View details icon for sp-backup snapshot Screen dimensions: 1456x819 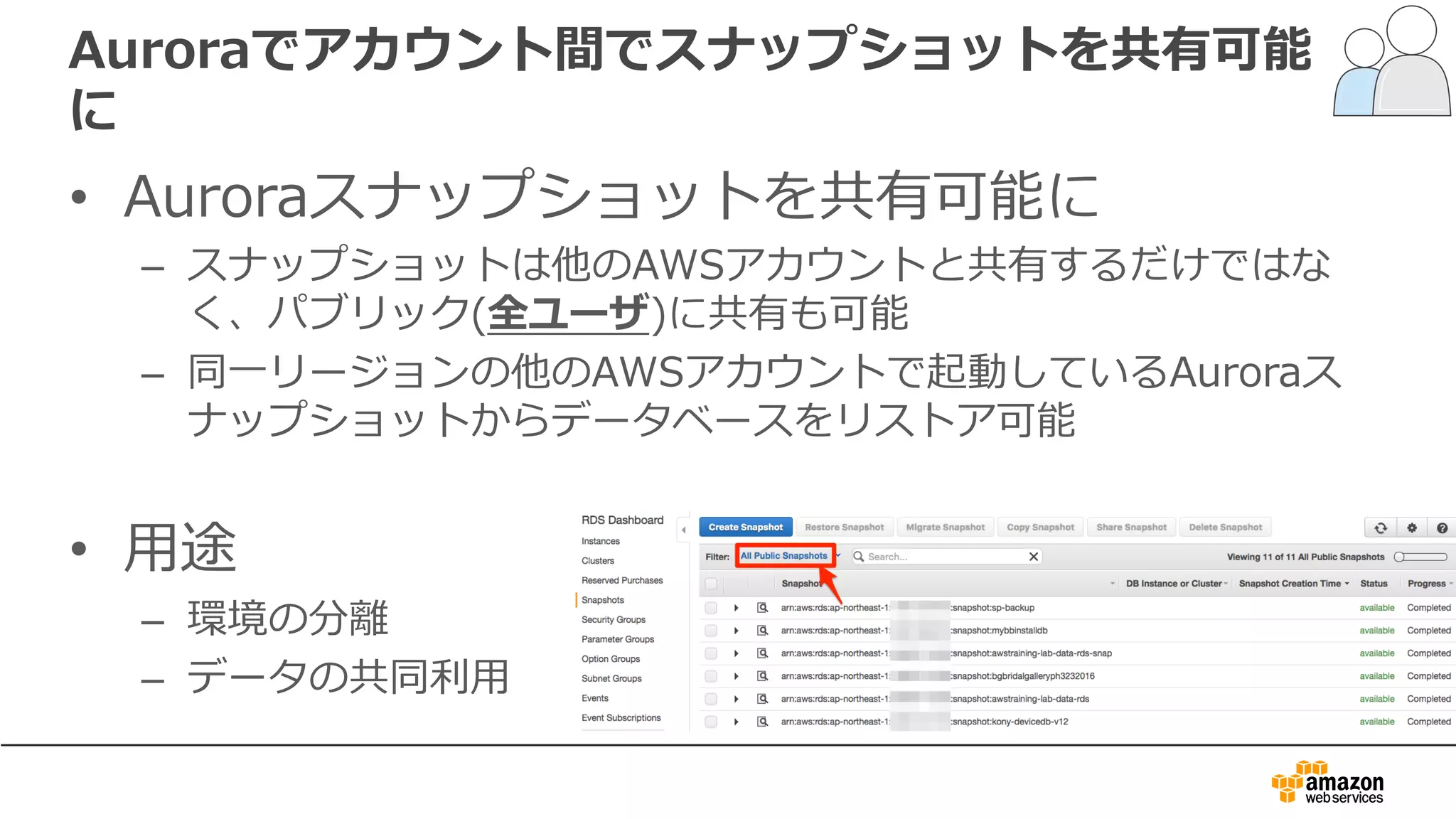pos(762,608)
